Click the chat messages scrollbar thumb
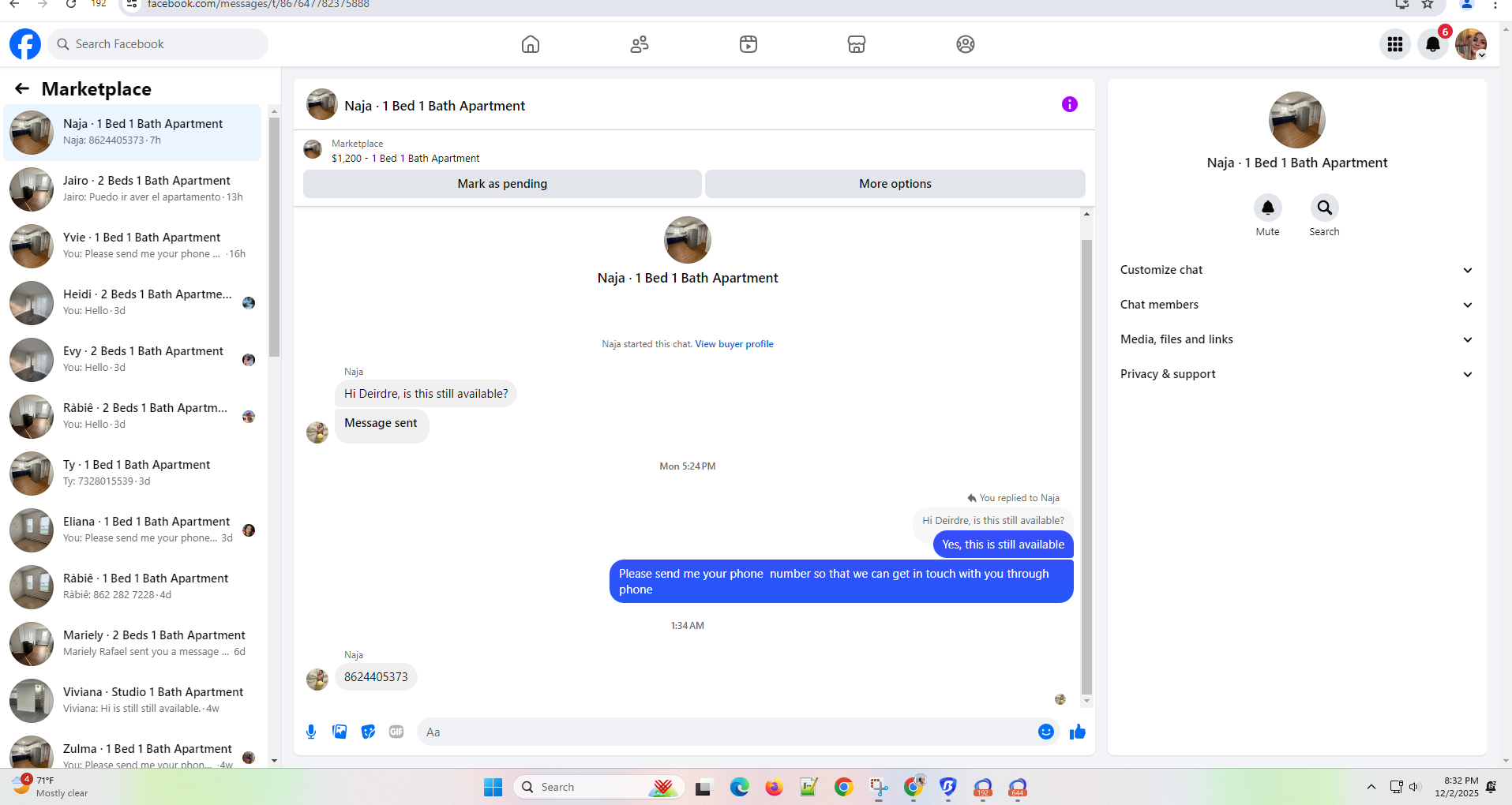Viewport: 1512px width, 805px height. pos(1086,466)
